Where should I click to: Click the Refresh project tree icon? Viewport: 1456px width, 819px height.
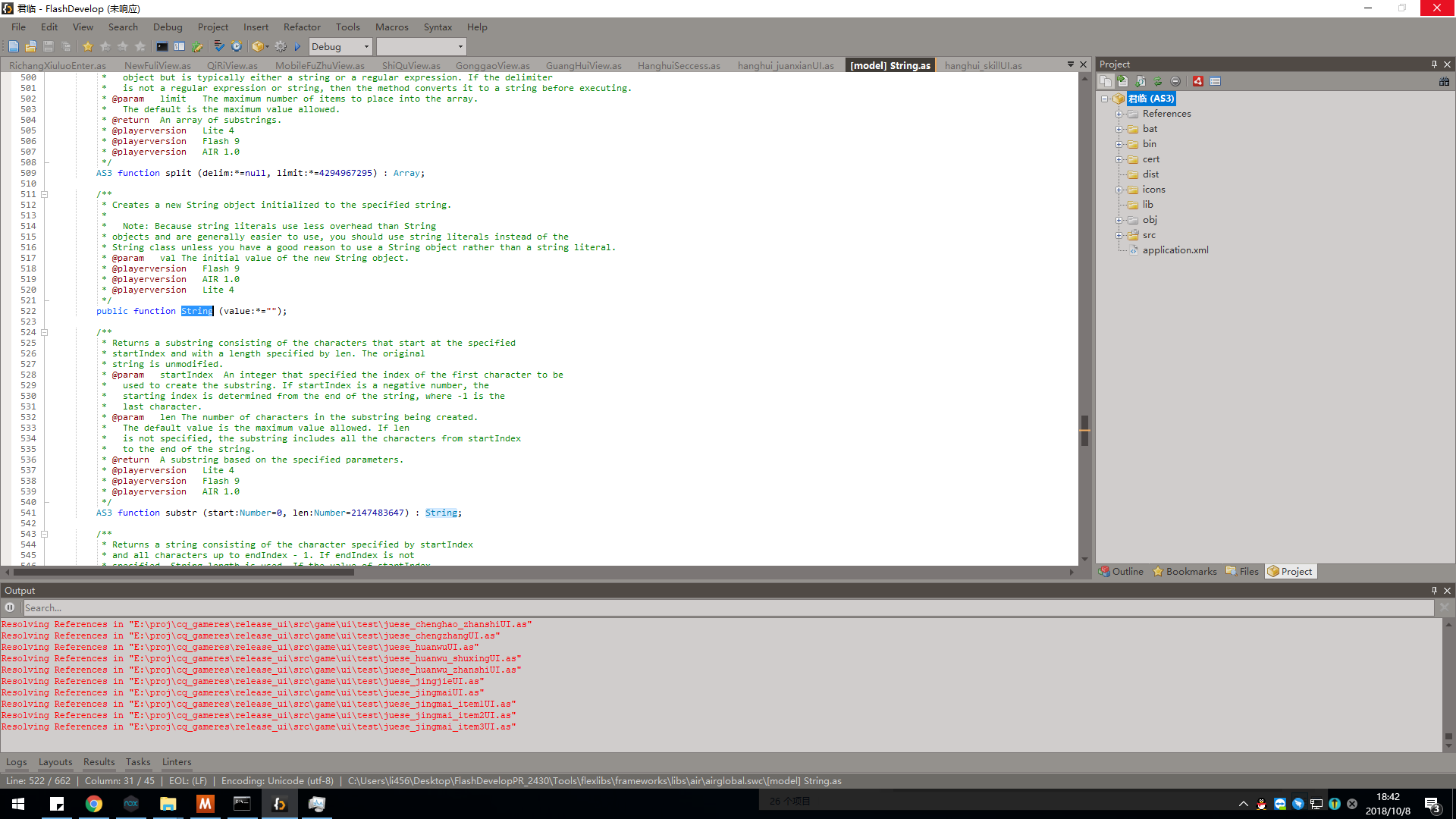point(1158,81)
